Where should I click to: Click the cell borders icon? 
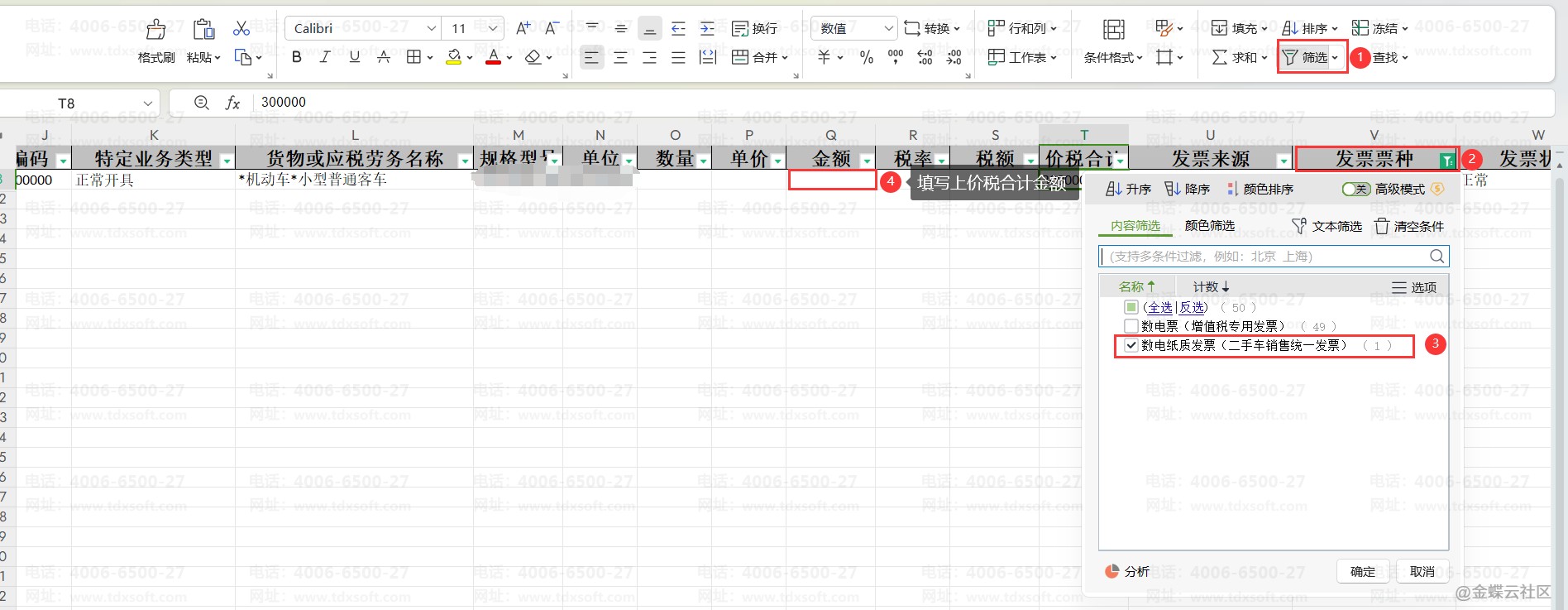(x=414, y=57)
